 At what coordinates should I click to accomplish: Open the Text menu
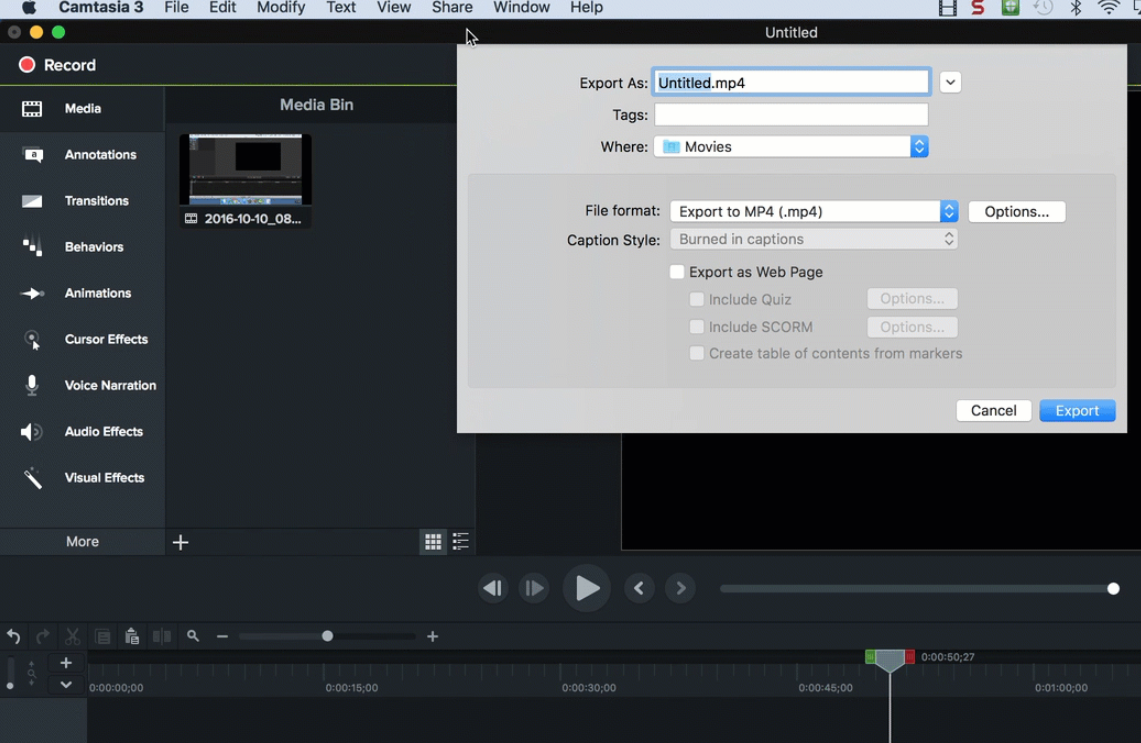[341, 8]
